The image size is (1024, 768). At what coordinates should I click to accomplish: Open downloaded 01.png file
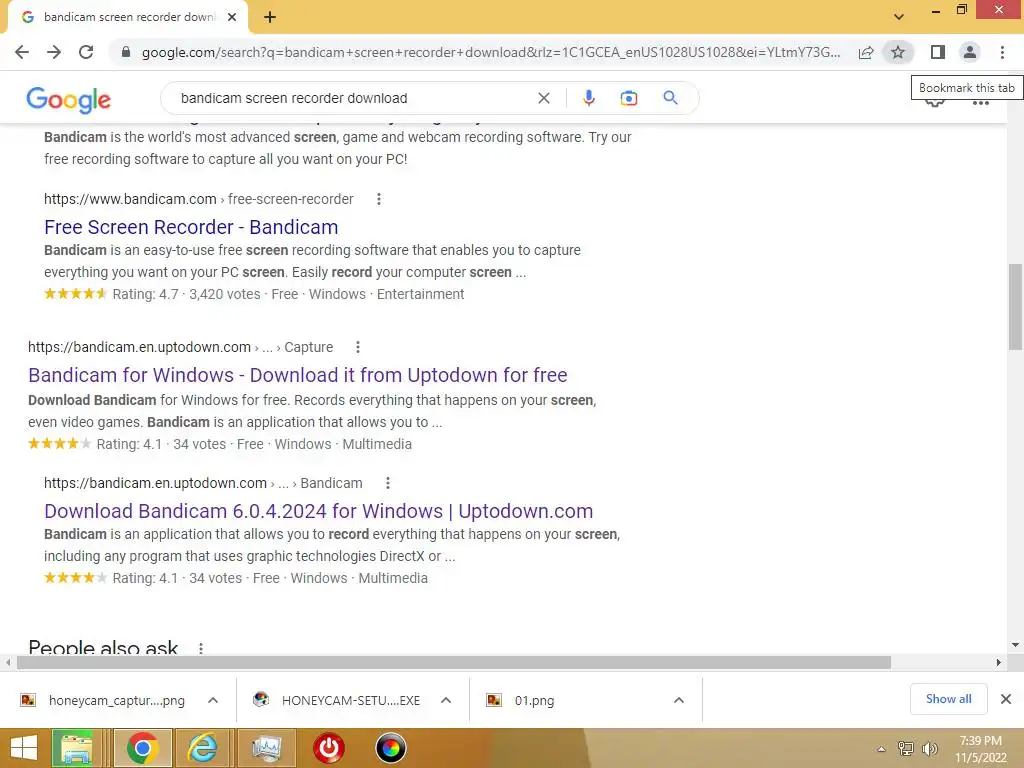(x=522, y=700)
